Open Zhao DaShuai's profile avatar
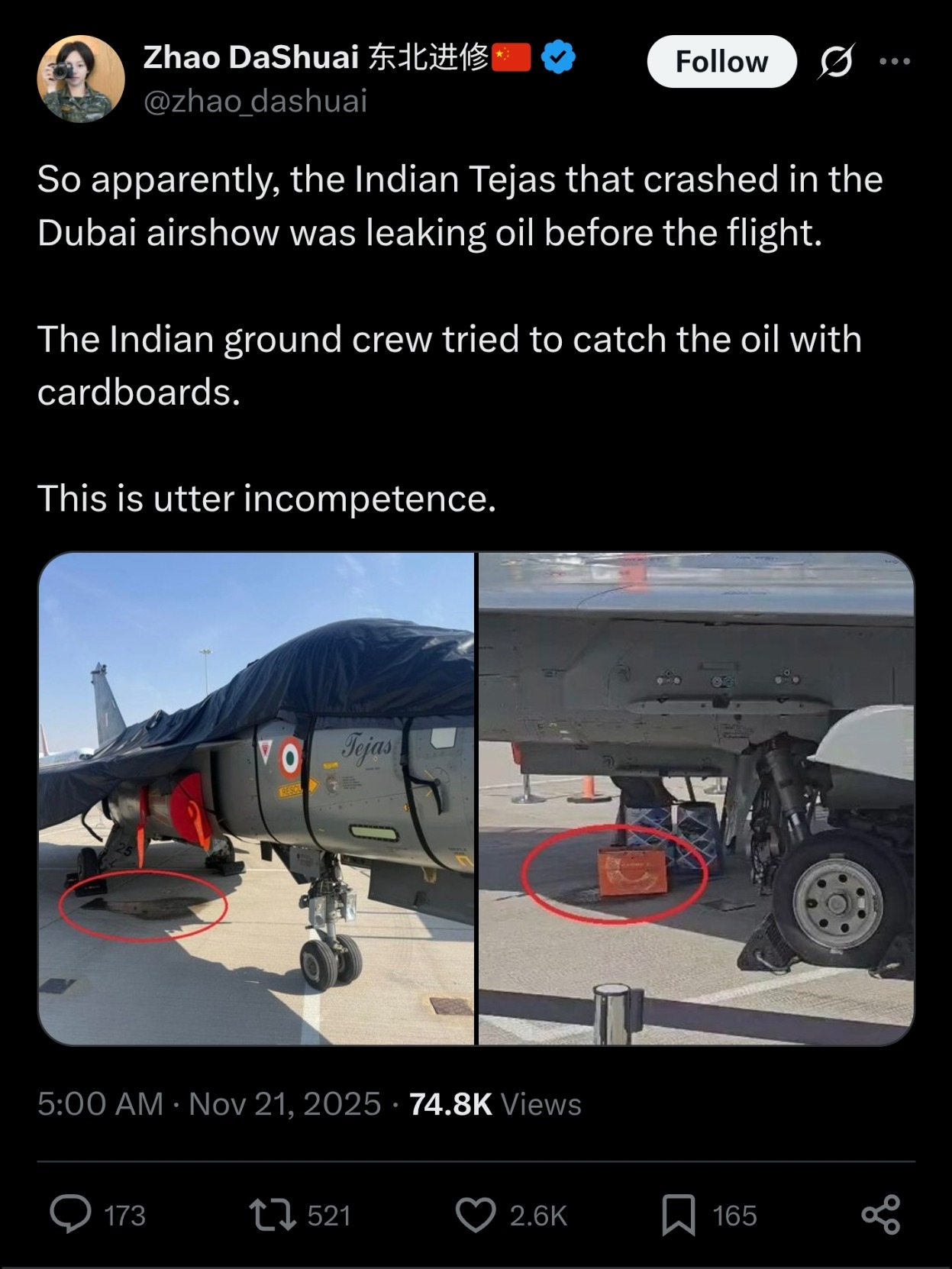The image size is (952, 1269). (x=80, y=79)
